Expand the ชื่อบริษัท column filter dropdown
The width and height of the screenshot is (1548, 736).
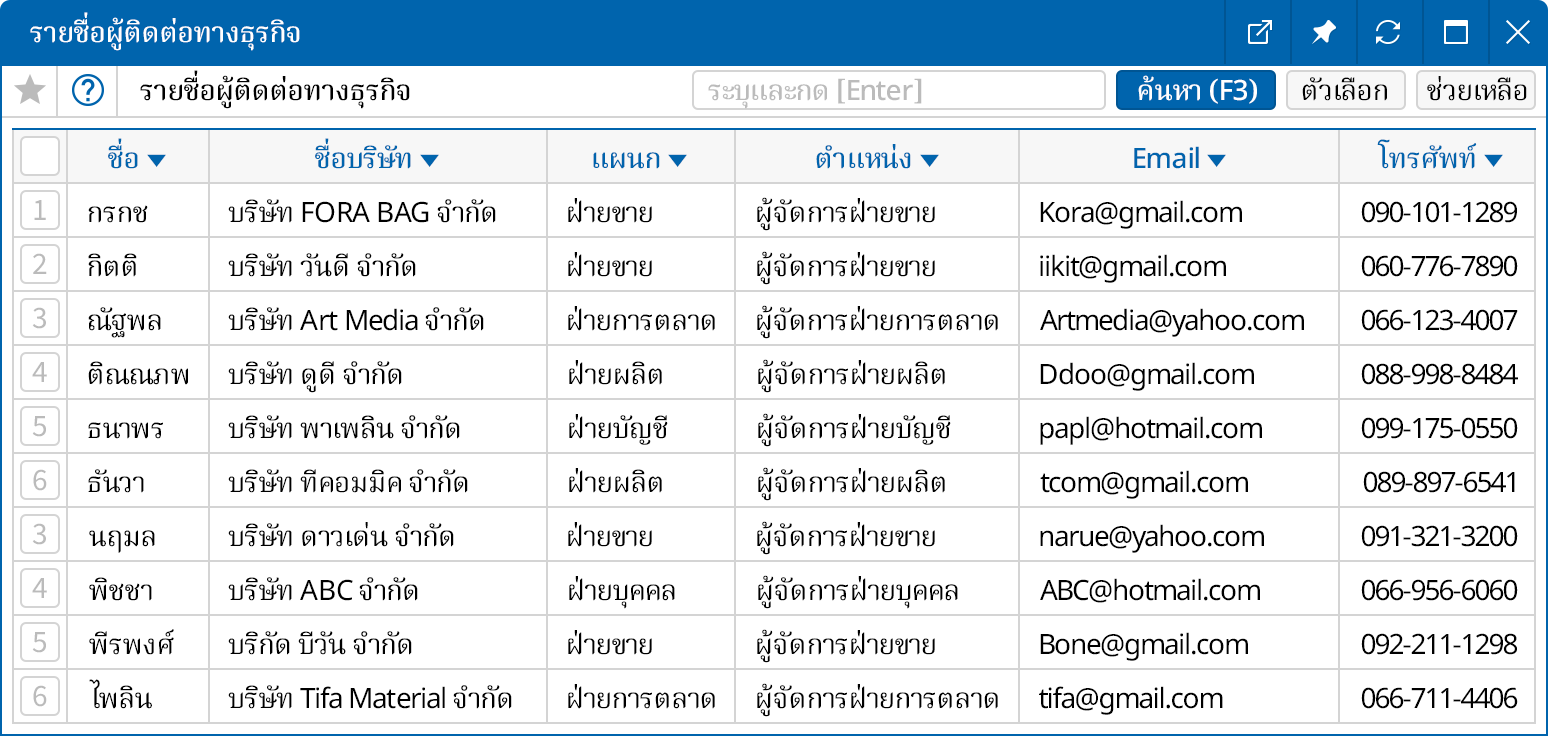point(430,160)
